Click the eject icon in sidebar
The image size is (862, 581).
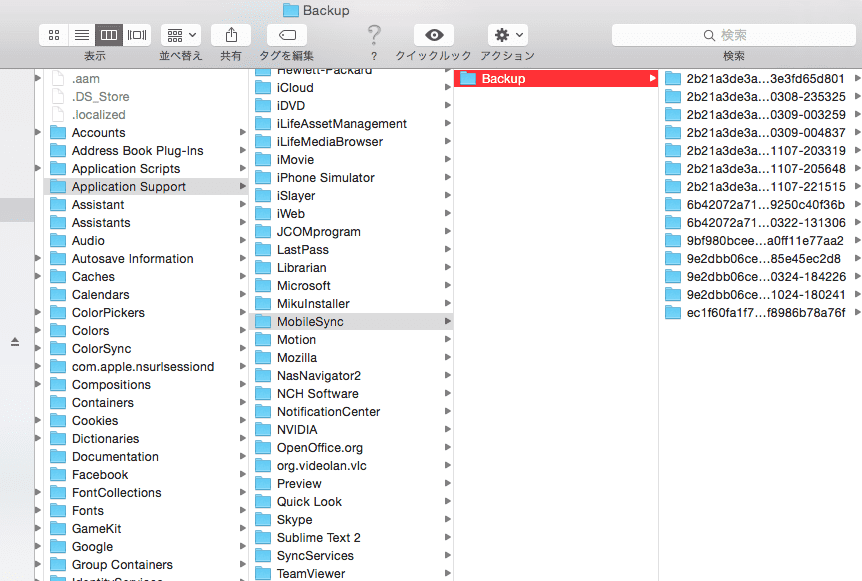[x=15, y=342]
